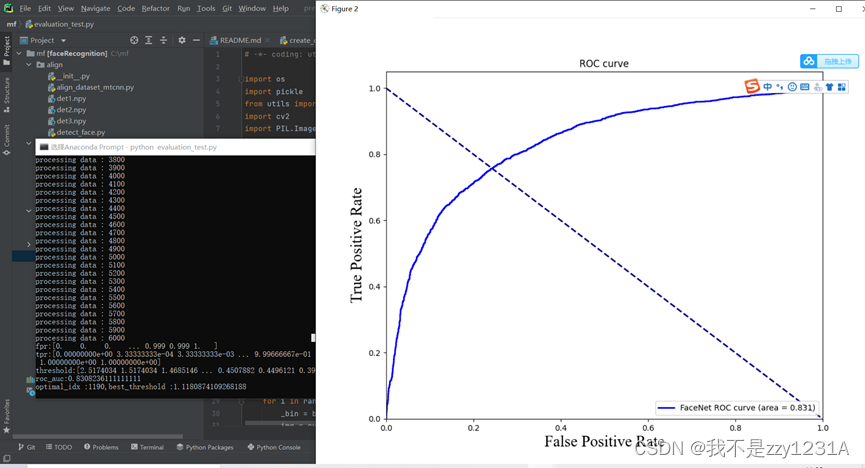Click the evaluation_test.py breadcrumb
865x468 pixels.
[60, 24]
